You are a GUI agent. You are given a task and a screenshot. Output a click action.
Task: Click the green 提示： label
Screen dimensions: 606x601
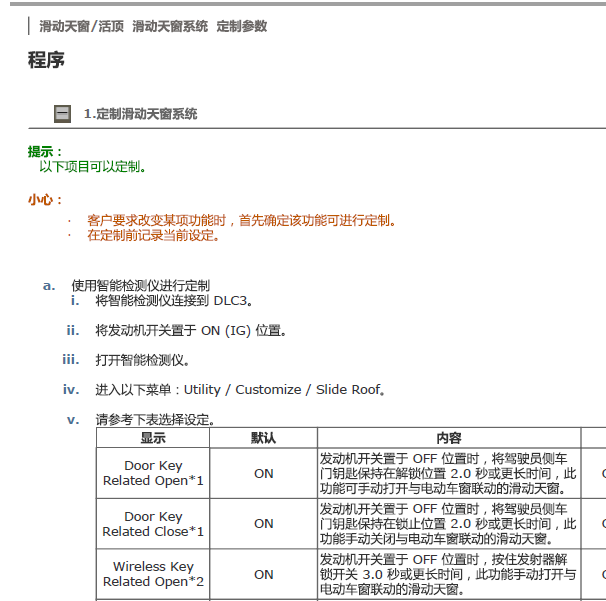click(x=45, y=152)
